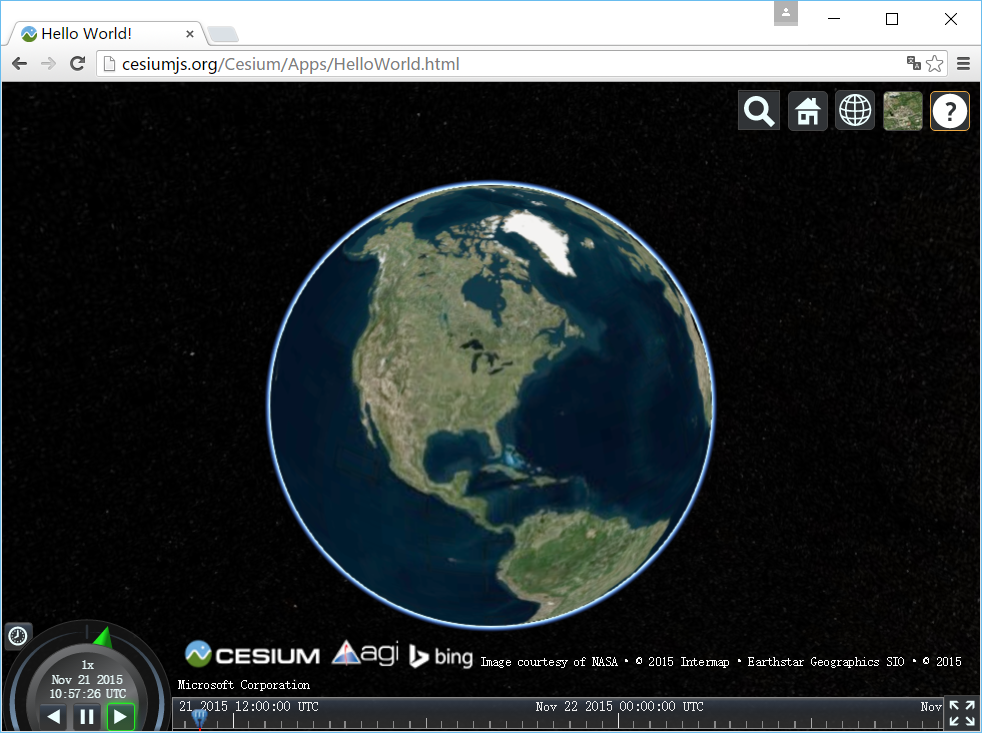
Task: Click the 12:00:00 UTC timeline label
Action: 276,707
